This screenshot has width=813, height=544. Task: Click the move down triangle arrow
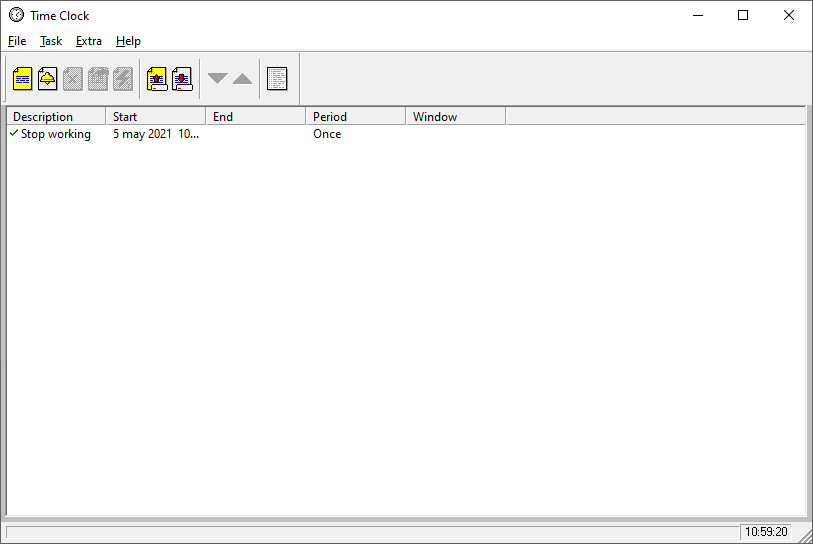[217, 79]
